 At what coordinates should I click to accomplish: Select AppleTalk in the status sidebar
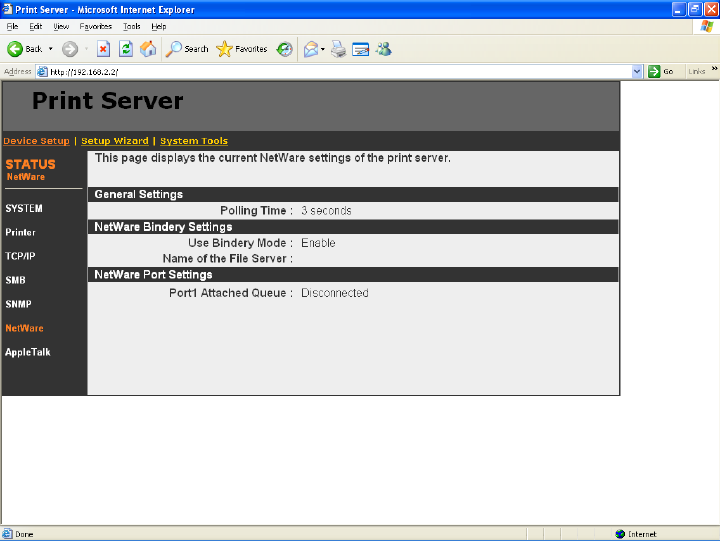[28, 352]
